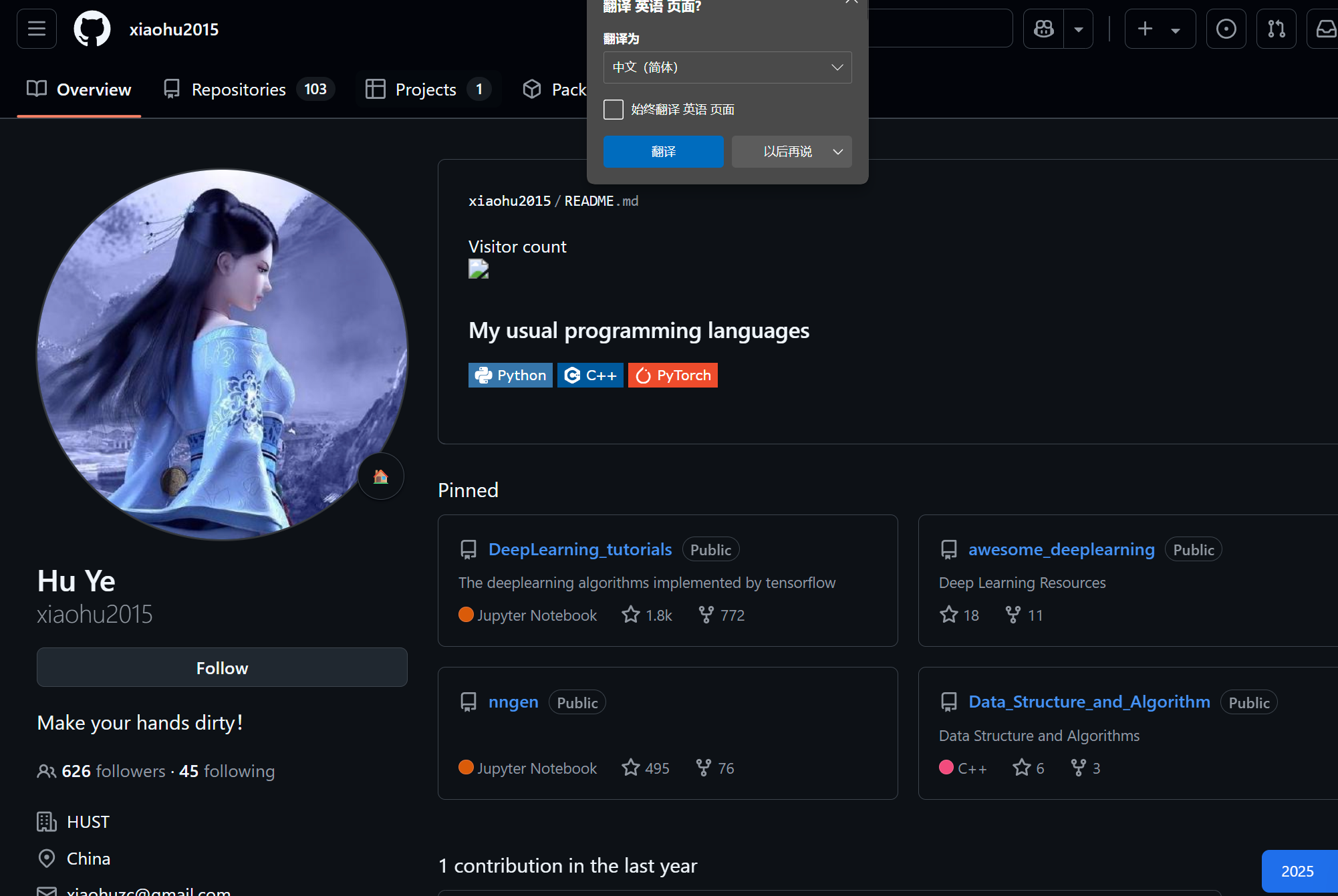1338x896 pixels.
Task: Open the GitHub navigation hamburger menu
Action: point(37,29)
